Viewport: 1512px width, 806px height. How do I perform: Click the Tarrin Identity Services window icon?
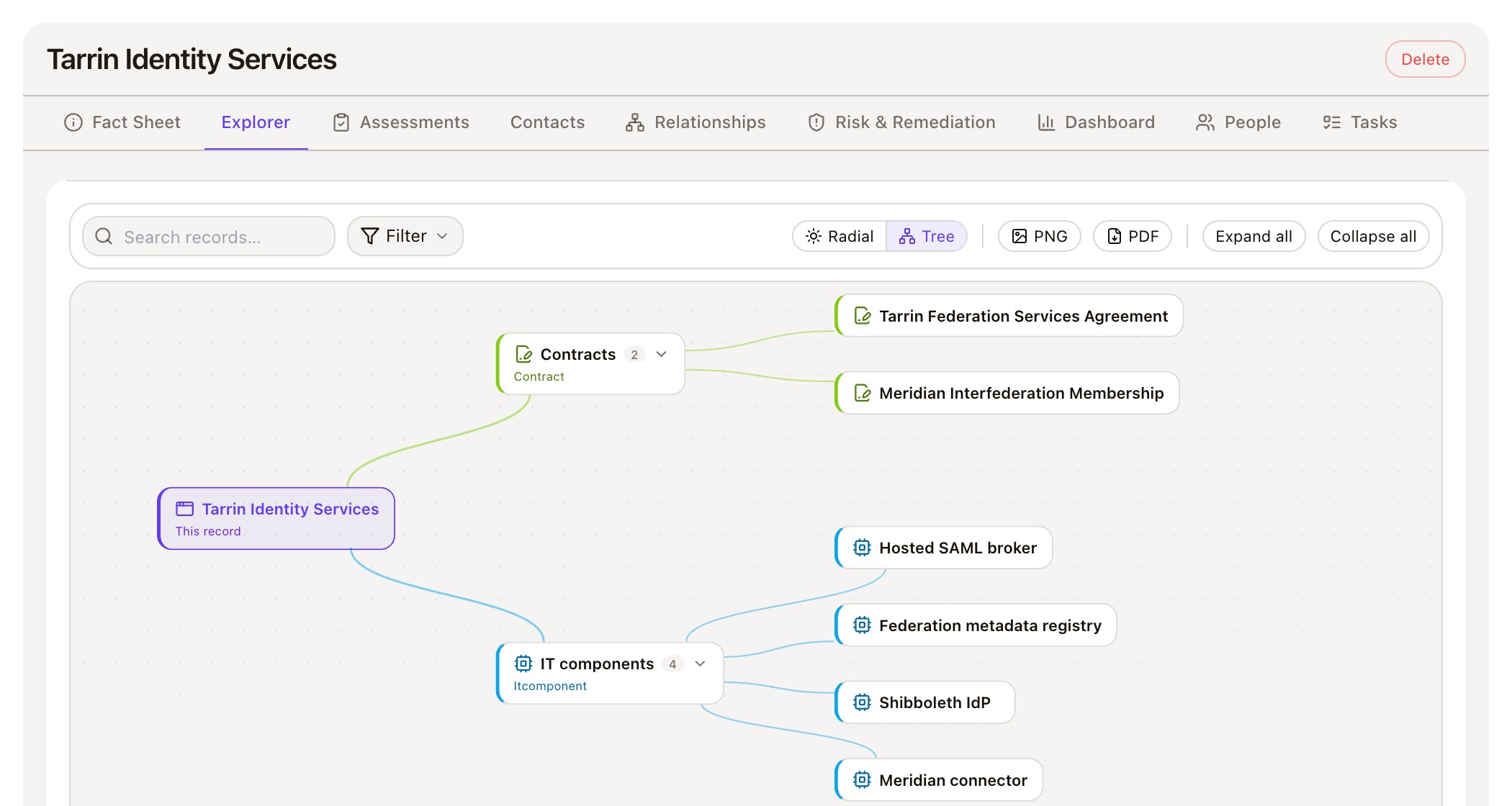[x=185, y=509]
